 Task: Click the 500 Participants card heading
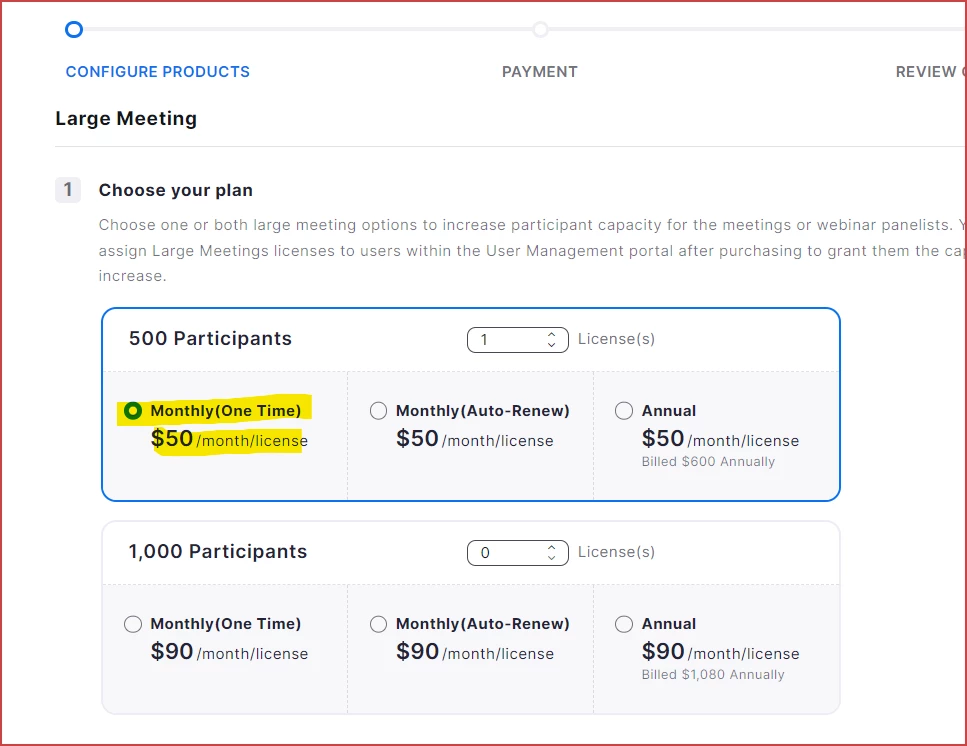[210, 339]
